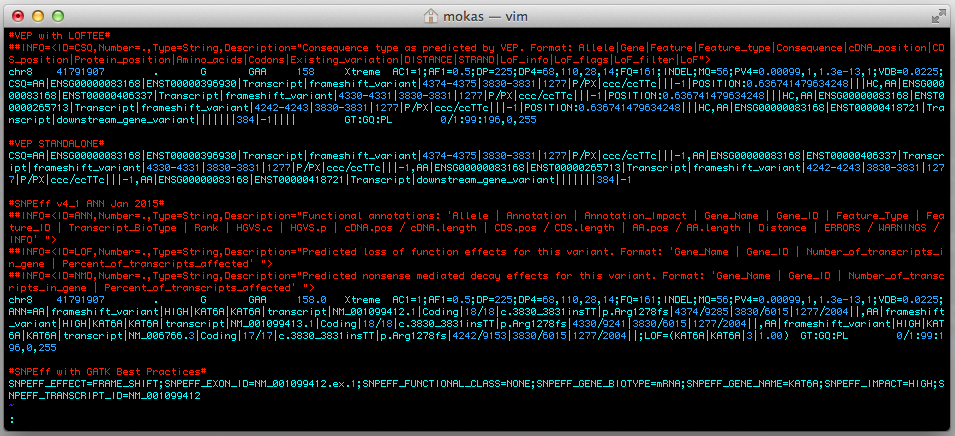Click "AA.pos / AA.length" field name
Image resolution: width=955 pixels, height=436 pixels.
tap(685, 228)
